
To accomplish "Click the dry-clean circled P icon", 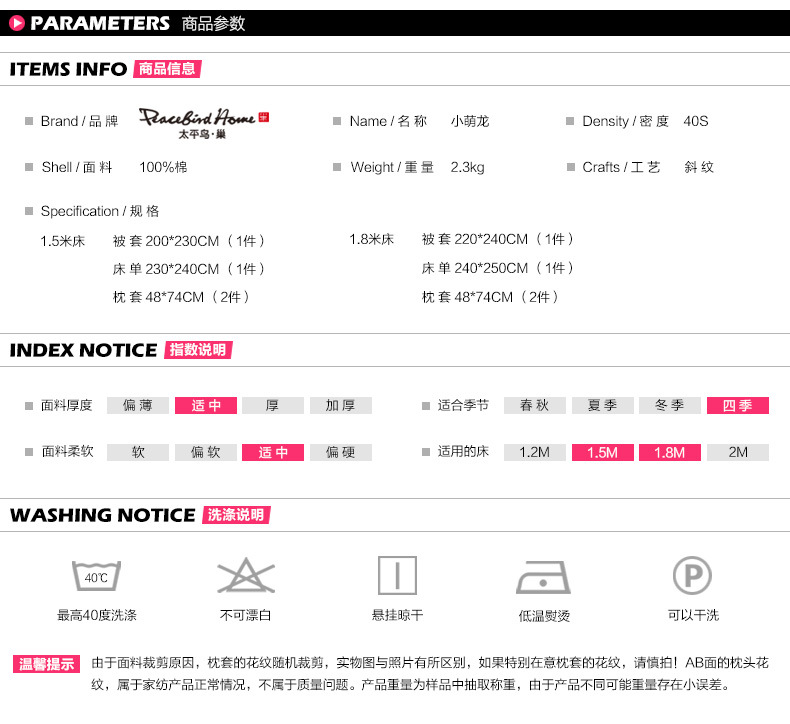I will click(x=692, y=576).
